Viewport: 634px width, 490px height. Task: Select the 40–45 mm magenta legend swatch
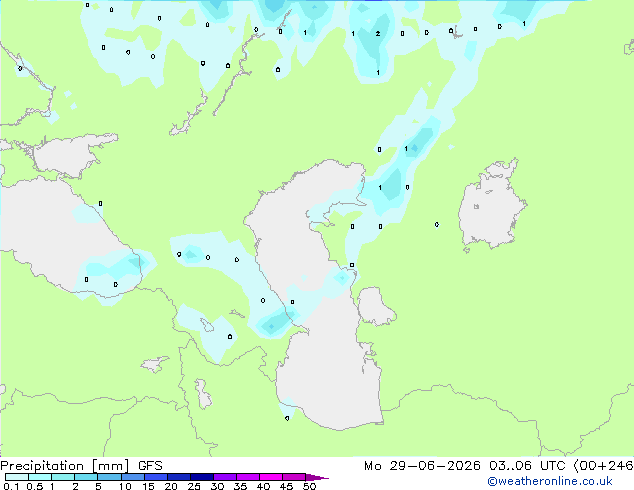pos(271,477)
